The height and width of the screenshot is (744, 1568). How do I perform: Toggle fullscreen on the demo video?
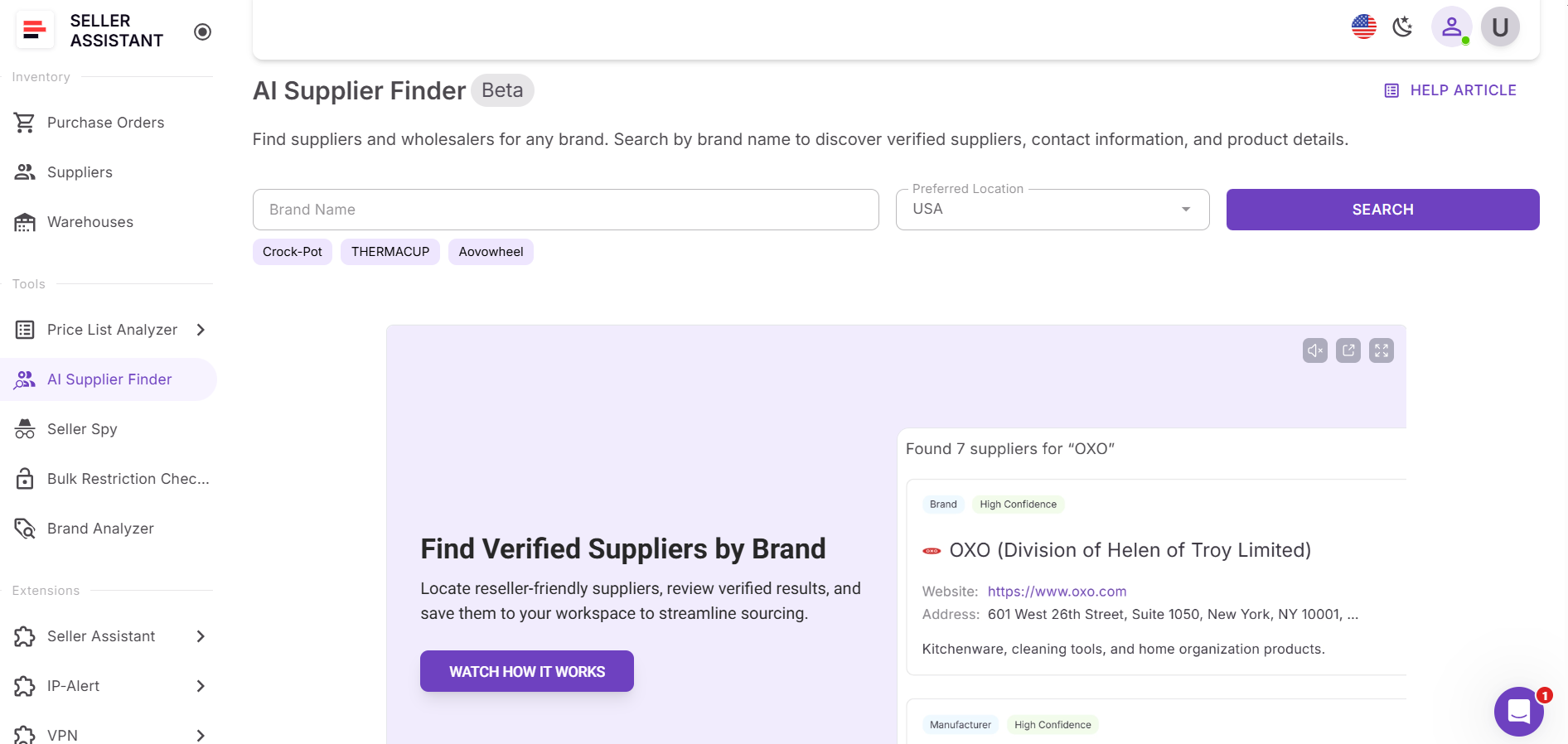[x=1382, y=350]
